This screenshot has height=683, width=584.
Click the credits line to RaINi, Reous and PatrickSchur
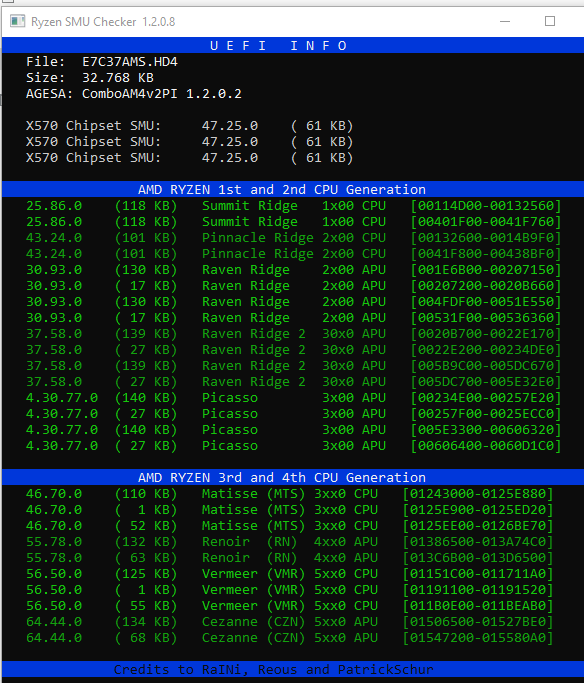pos(273,669)
